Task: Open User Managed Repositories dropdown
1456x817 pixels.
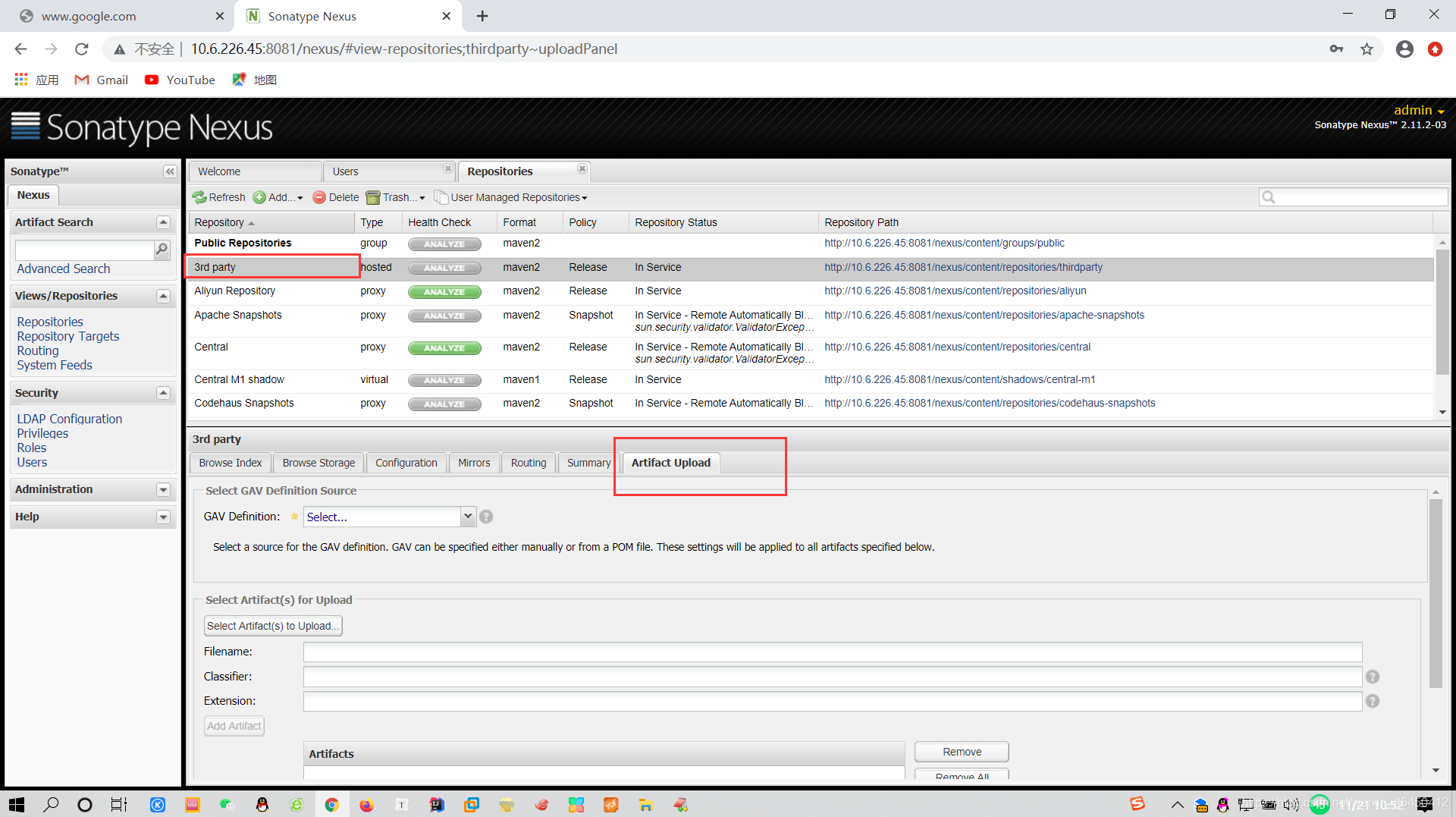Action: pyautogui.click(x=511, y=197)
